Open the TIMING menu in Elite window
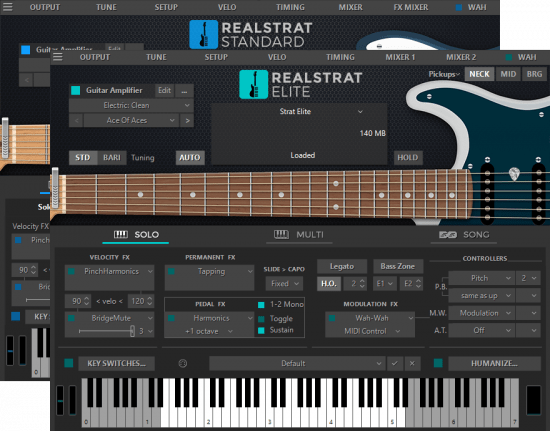The image size is (550, 431). 340,57
